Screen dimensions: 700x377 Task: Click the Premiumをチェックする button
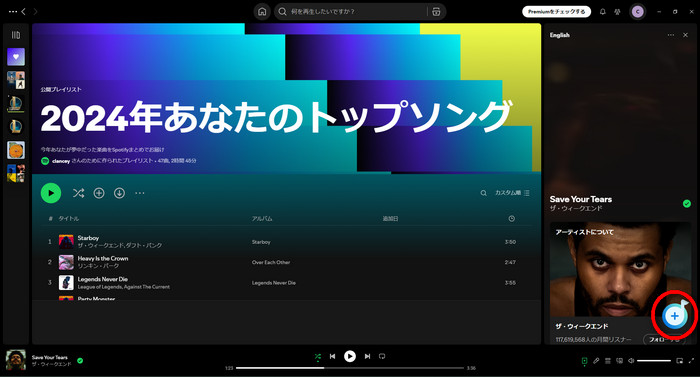(x=556, y=12)
